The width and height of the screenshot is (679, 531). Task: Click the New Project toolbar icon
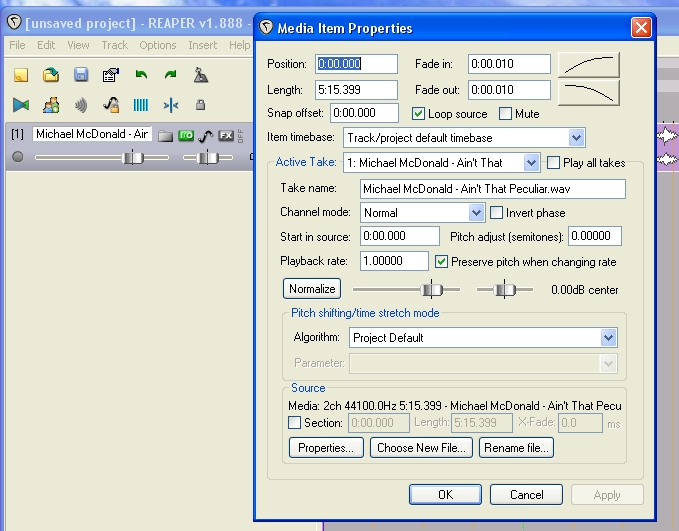click(21, 75)
